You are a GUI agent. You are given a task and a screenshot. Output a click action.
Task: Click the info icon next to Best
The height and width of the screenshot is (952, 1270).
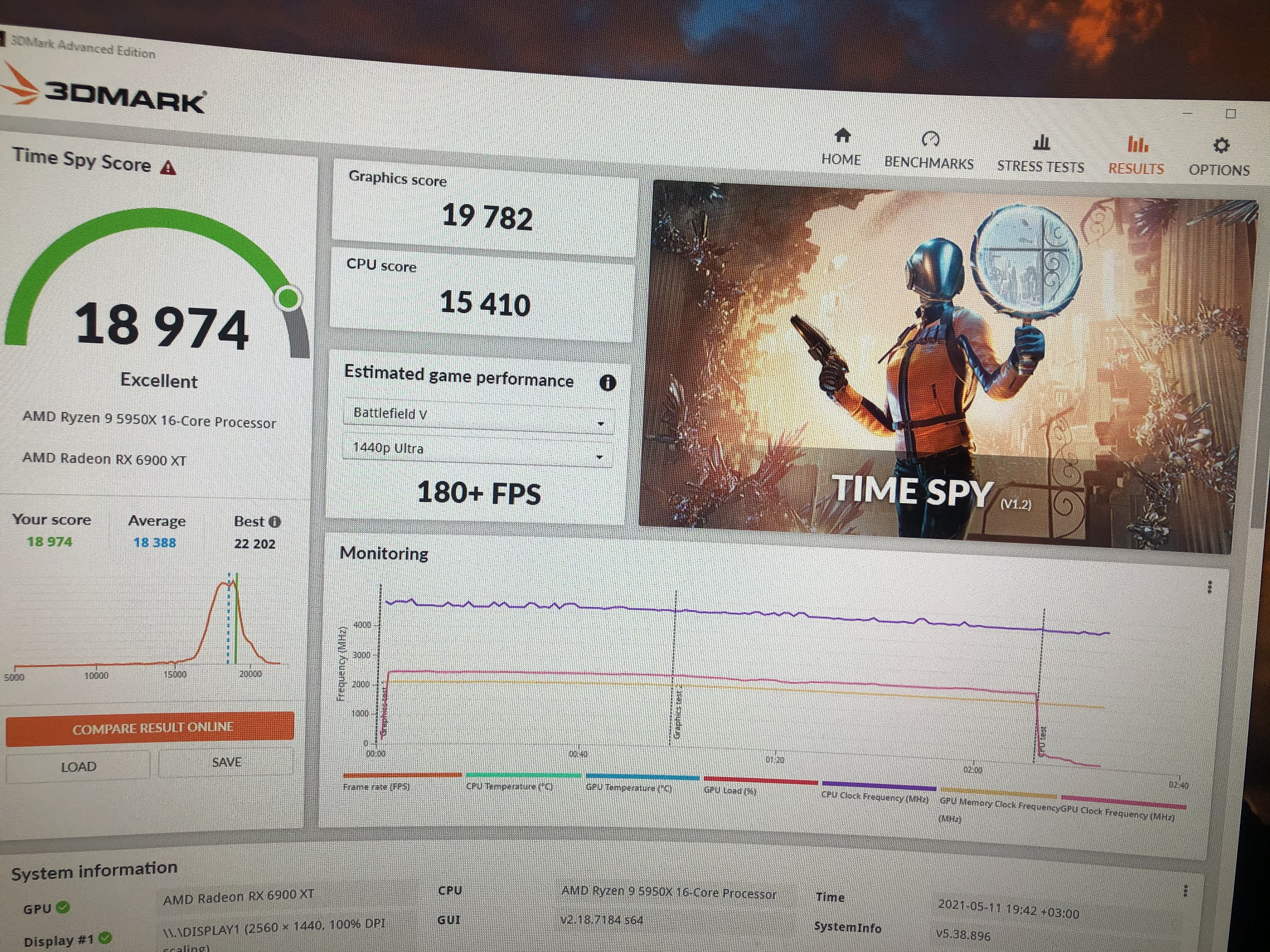tap(275, 522)
